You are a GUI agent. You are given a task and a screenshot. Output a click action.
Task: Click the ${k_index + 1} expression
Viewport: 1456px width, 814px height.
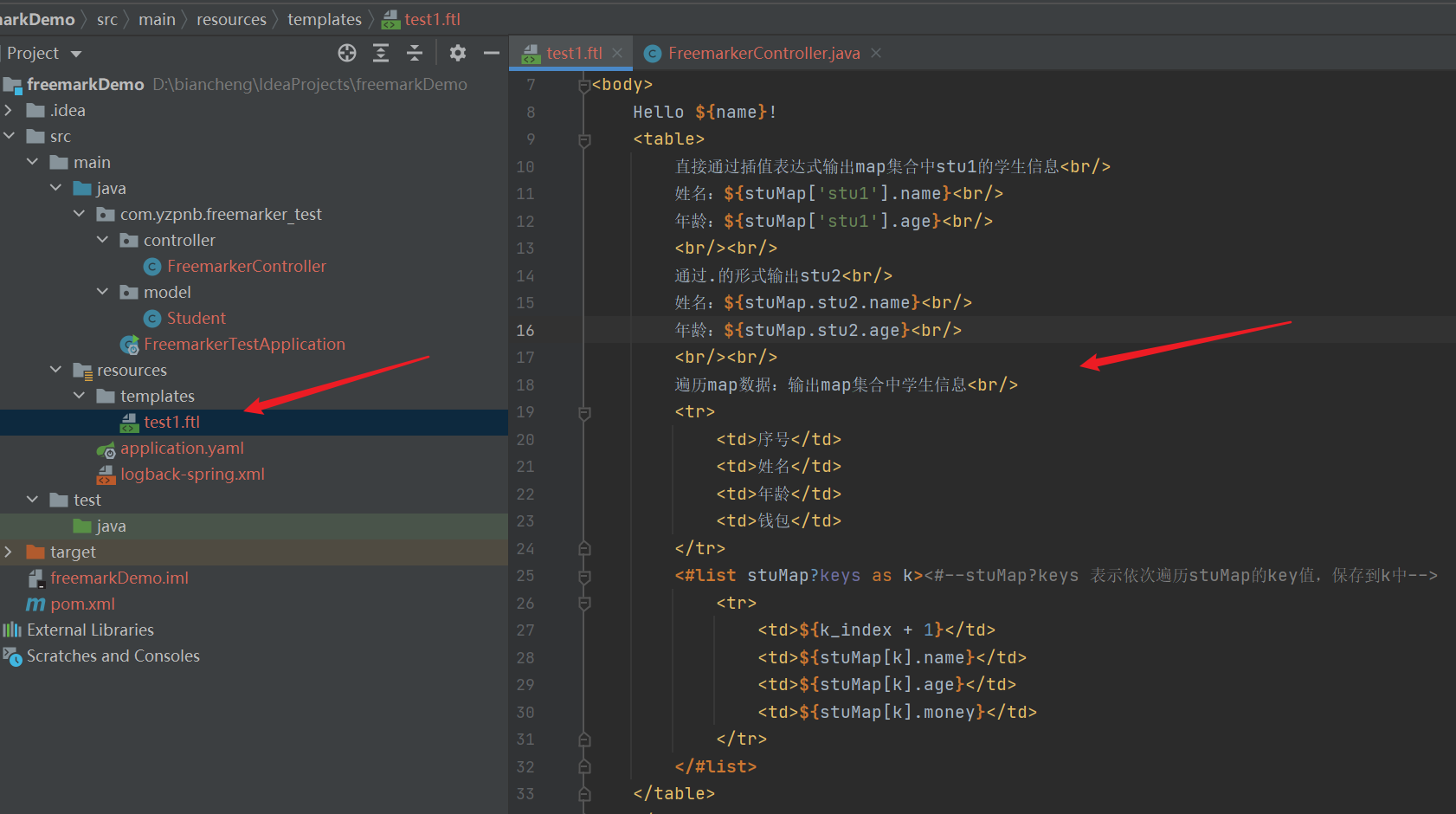point(872,630)
